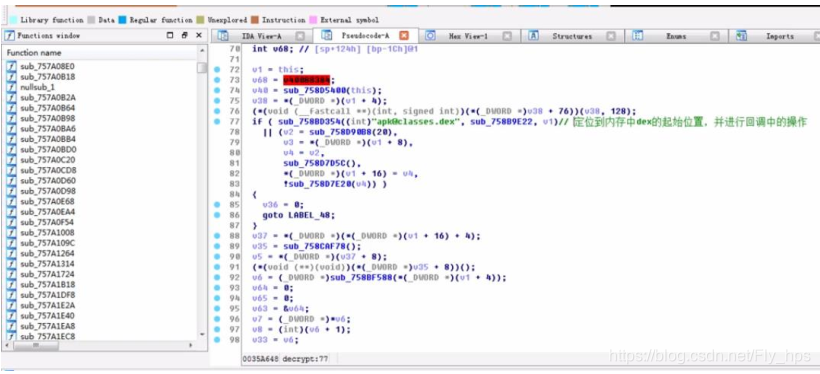The image size is (820, 374).
Task: Click the Enums tab icon
Action: click(637, 36)
